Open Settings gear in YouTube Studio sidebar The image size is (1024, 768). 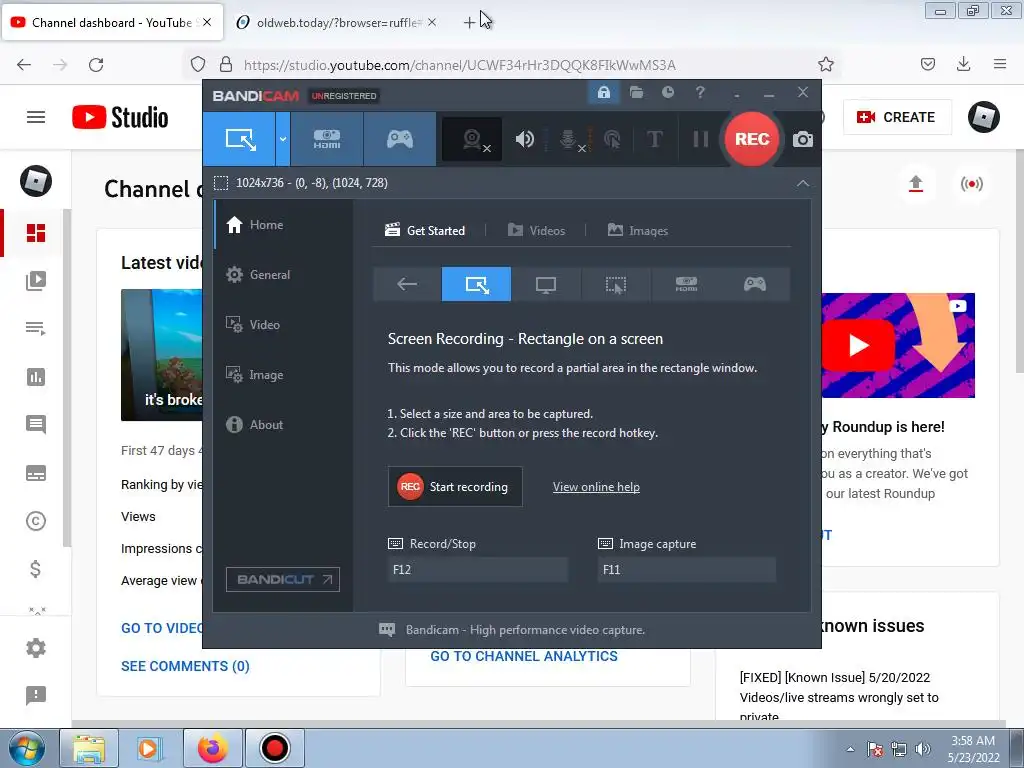(x=36, y=648)
